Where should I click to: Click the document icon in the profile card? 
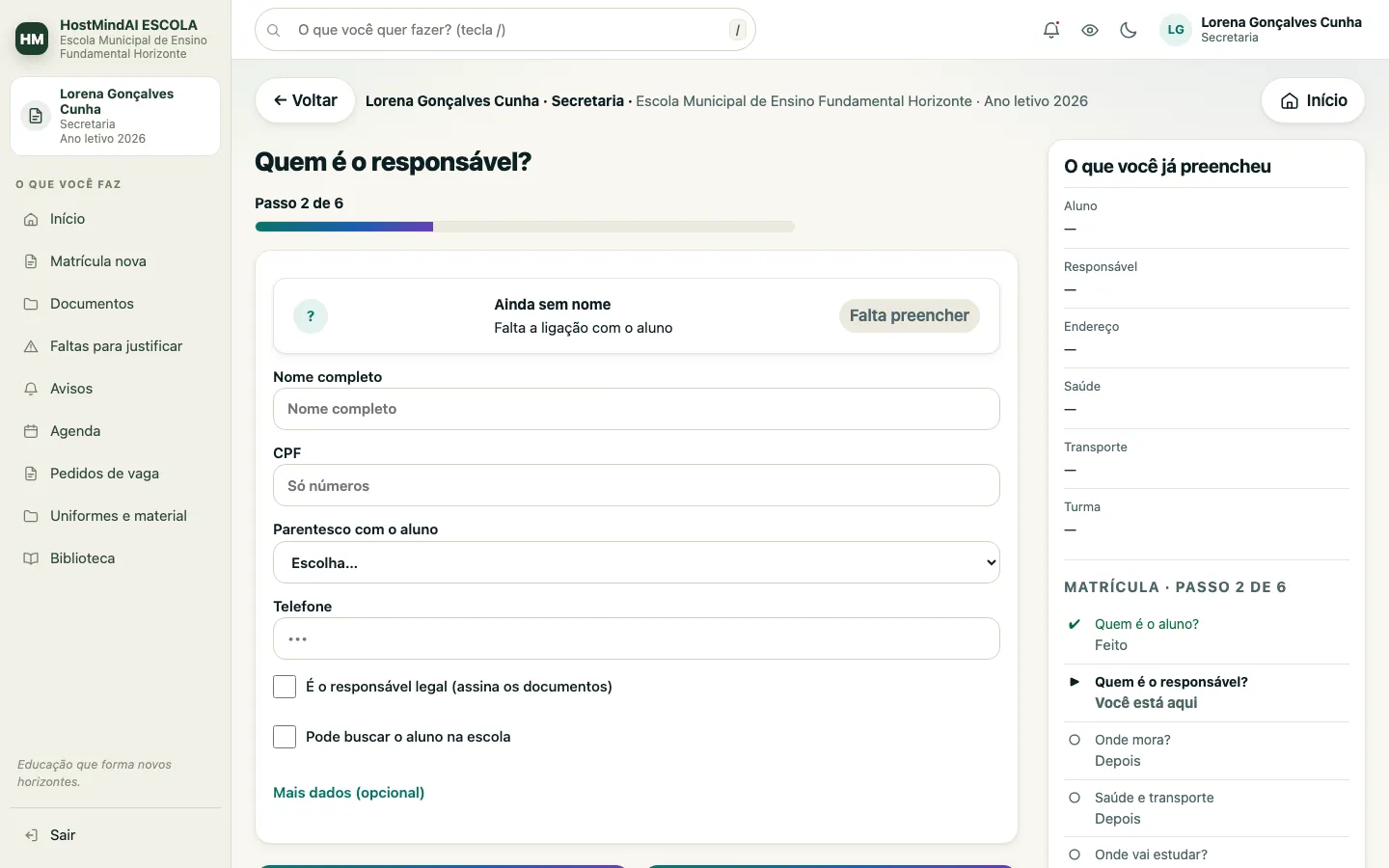[36, 116]
